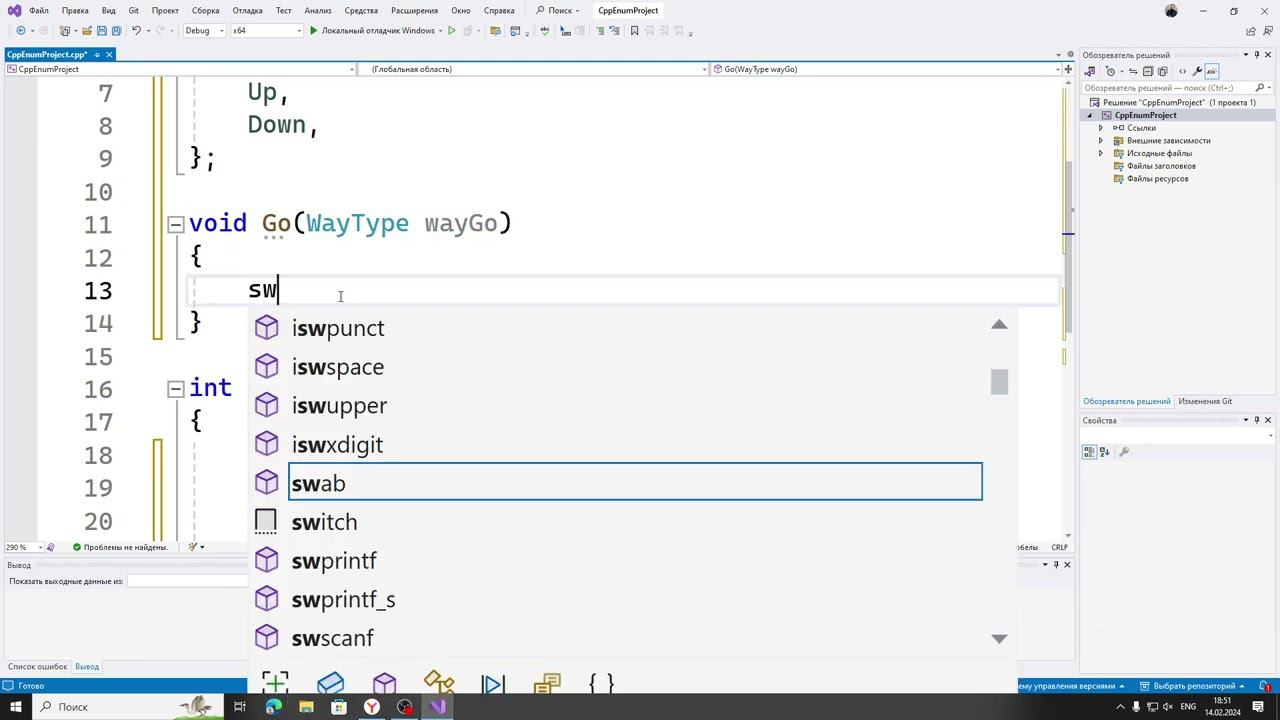Click the pending changes filter clock icon
This screenshot has width=1280, height=720.
pyautogui.click(x=1110, y=71)
